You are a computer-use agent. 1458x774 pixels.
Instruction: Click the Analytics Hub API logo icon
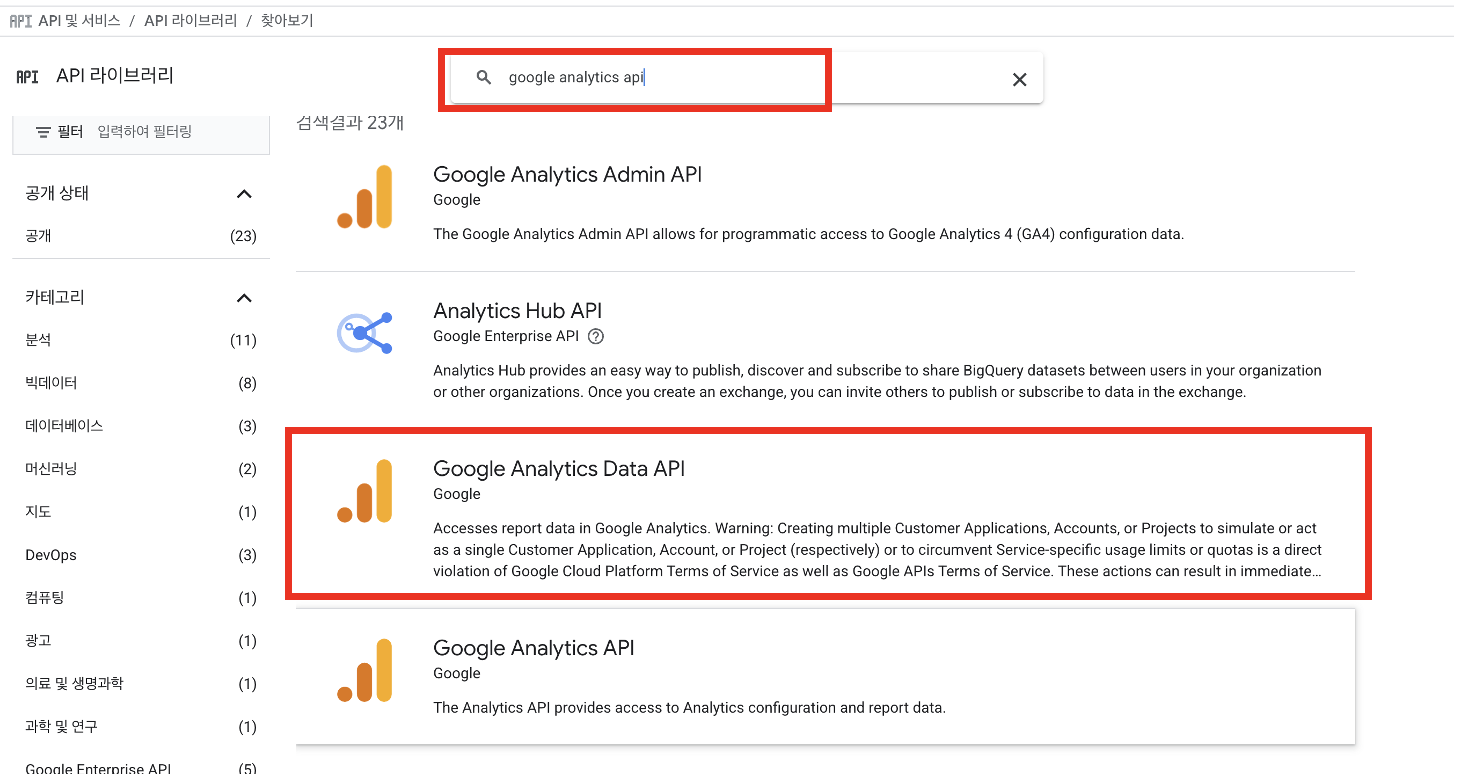[x=365, y=333]
